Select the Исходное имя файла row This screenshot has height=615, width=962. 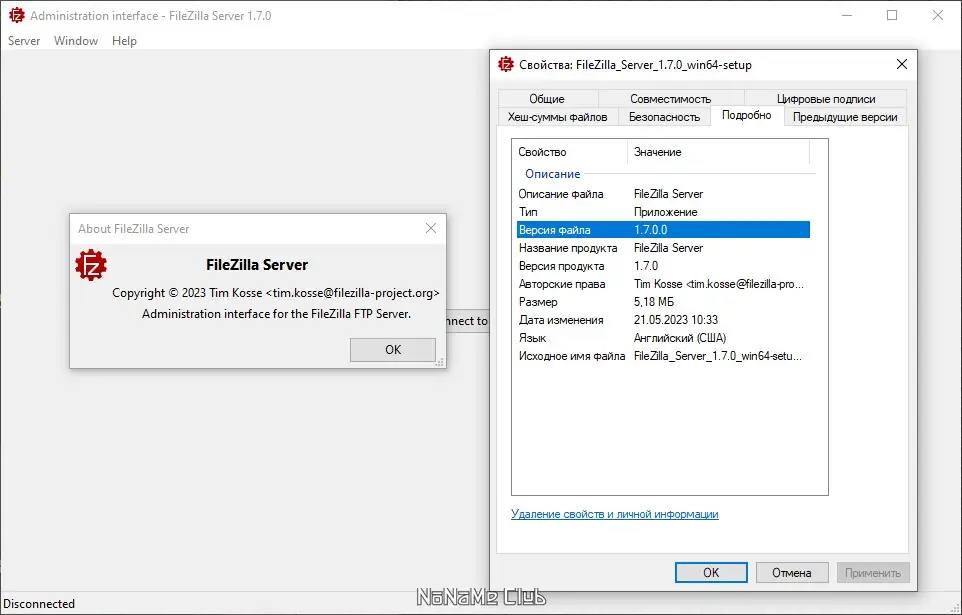pyautogui.click(x=663, y=356)
